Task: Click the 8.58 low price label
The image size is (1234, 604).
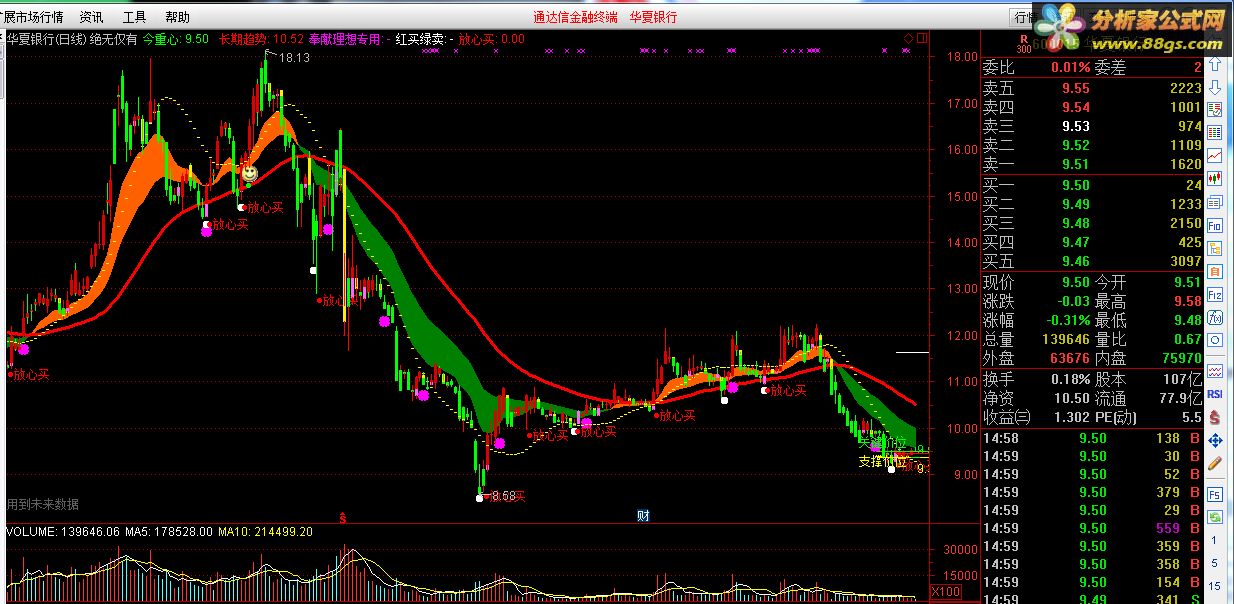Action: [x=505, y=495]
